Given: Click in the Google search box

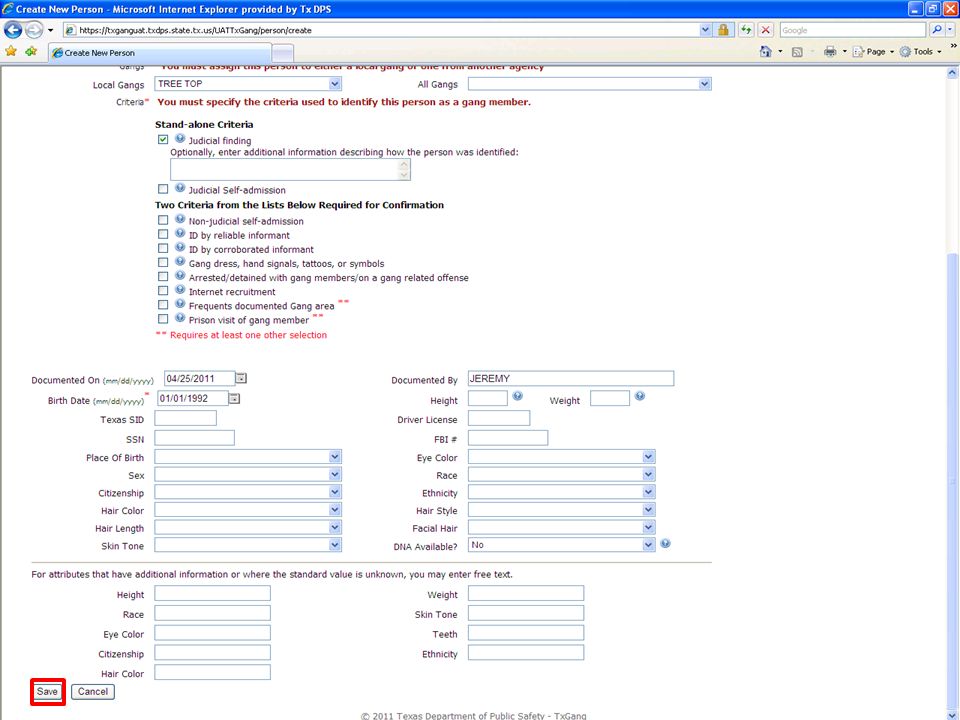Looking at the screenshot, I should (x=853, y=29).
